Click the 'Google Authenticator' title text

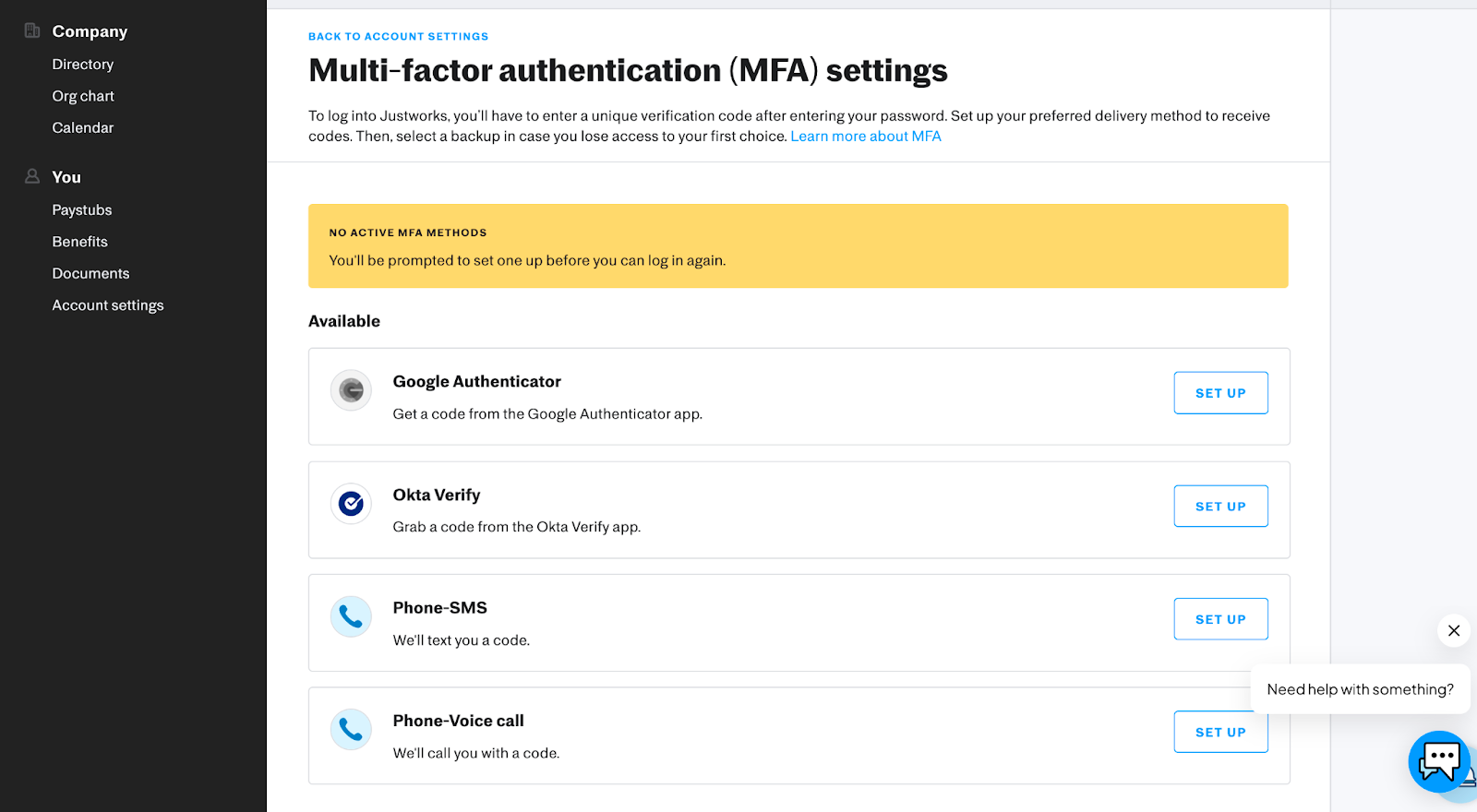click(x=476, y=382)
